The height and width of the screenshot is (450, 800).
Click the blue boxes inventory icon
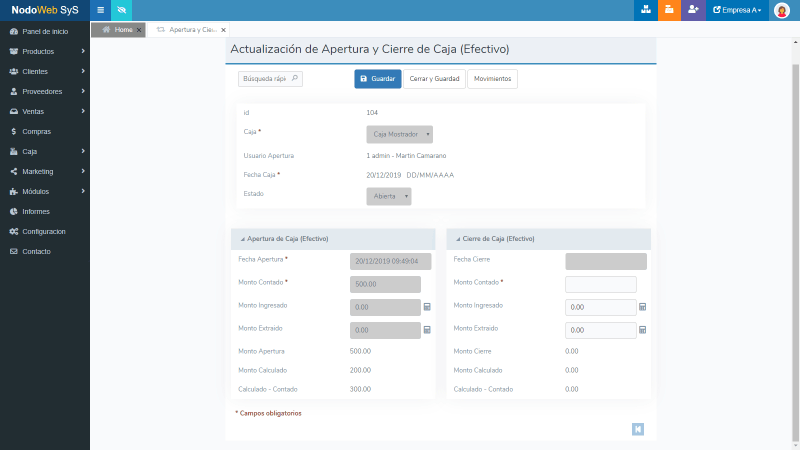645,10
